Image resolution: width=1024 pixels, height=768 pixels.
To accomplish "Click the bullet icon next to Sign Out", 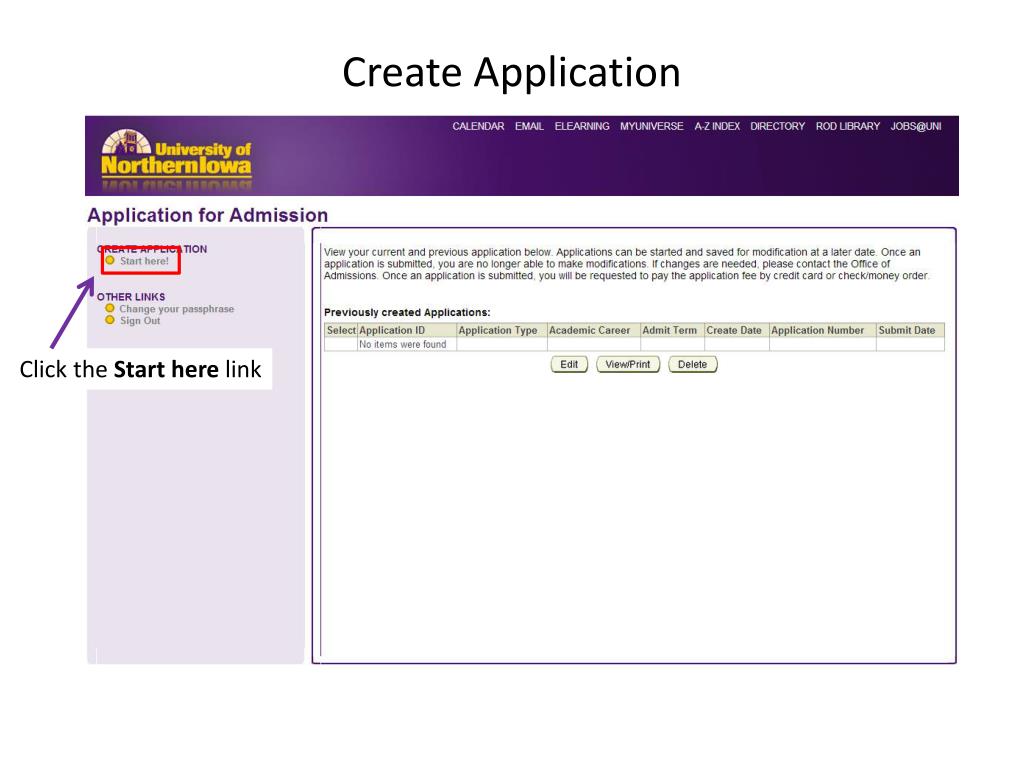I will [110, 320].
